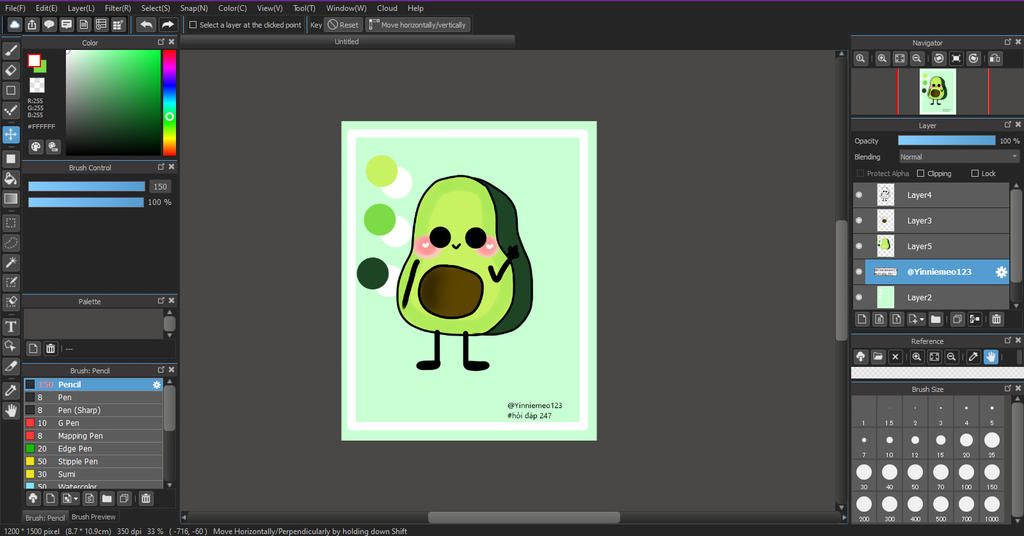The width and height of the screenshot is (1024, 536).
Task: Click the Undo arrow in the toolbar
Action: coord(146,24)
